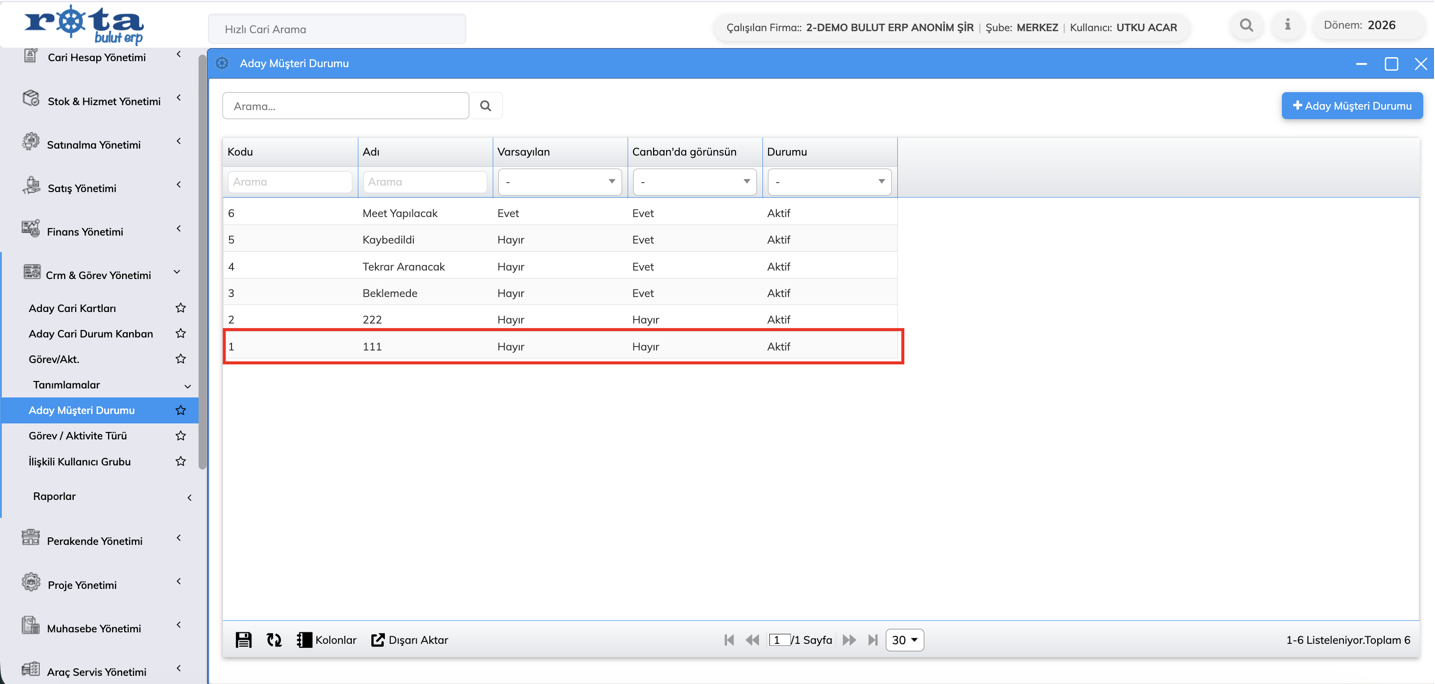1435x684 pixels.
Task: Open the info icon in top bar
Action: 1287,25
